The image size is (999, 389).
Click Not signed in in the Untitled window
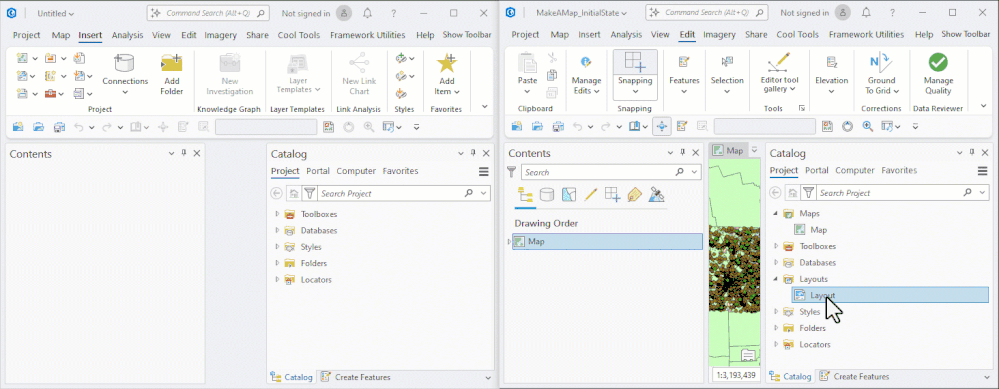pos(306,13)
